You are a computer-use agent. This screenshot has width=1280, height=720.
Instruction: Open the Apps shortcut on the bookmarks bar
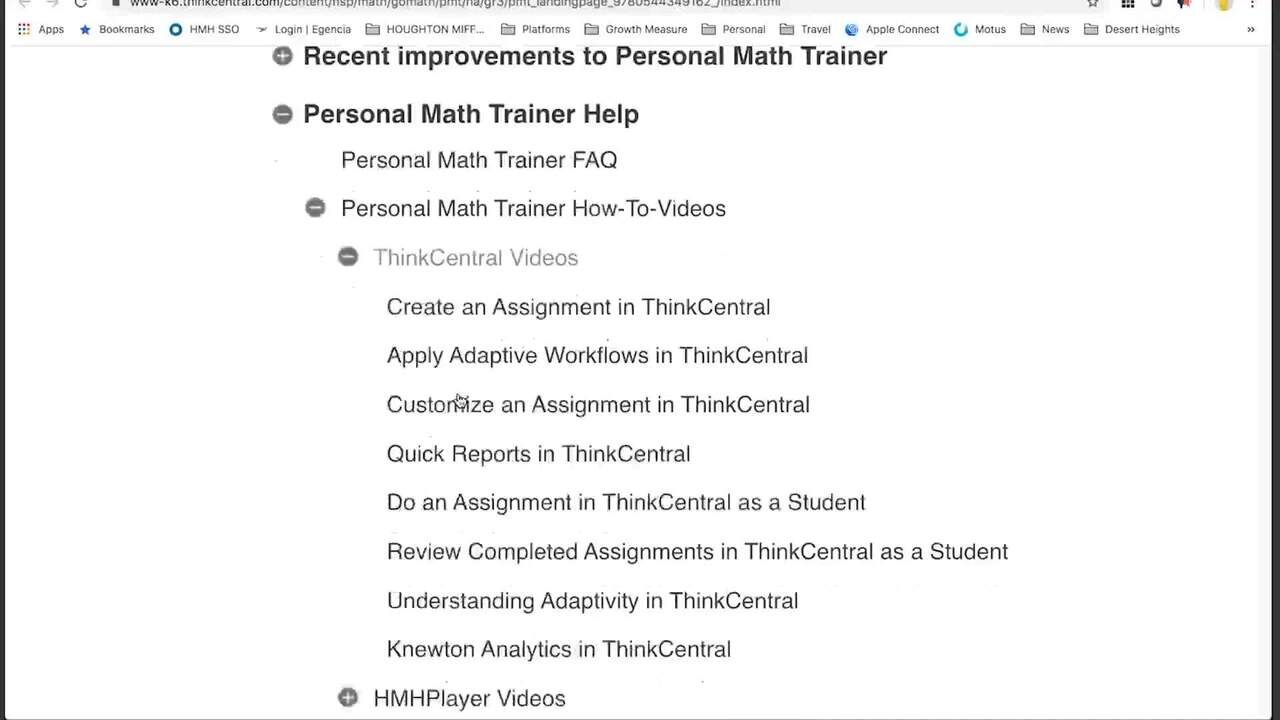tap(41, 29)
